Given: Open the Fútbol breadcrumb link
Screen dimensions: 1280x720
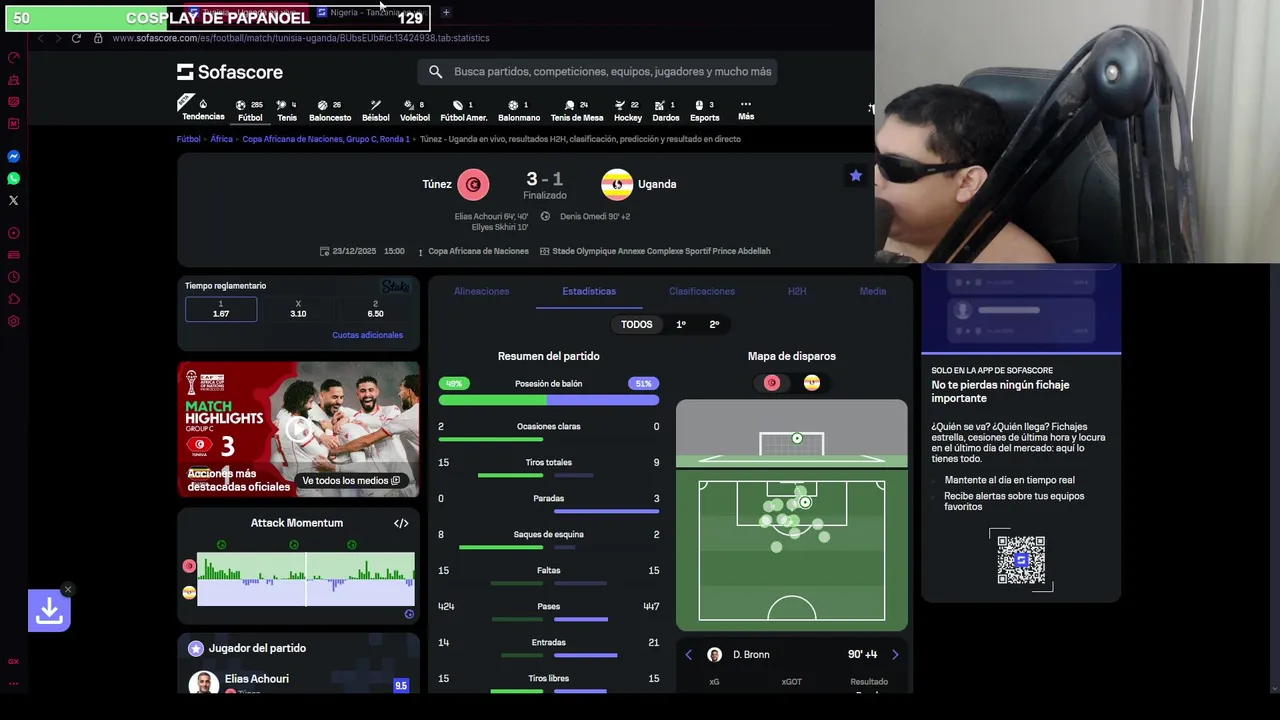Looking at the screenshot, I should [x=188, y=139].
